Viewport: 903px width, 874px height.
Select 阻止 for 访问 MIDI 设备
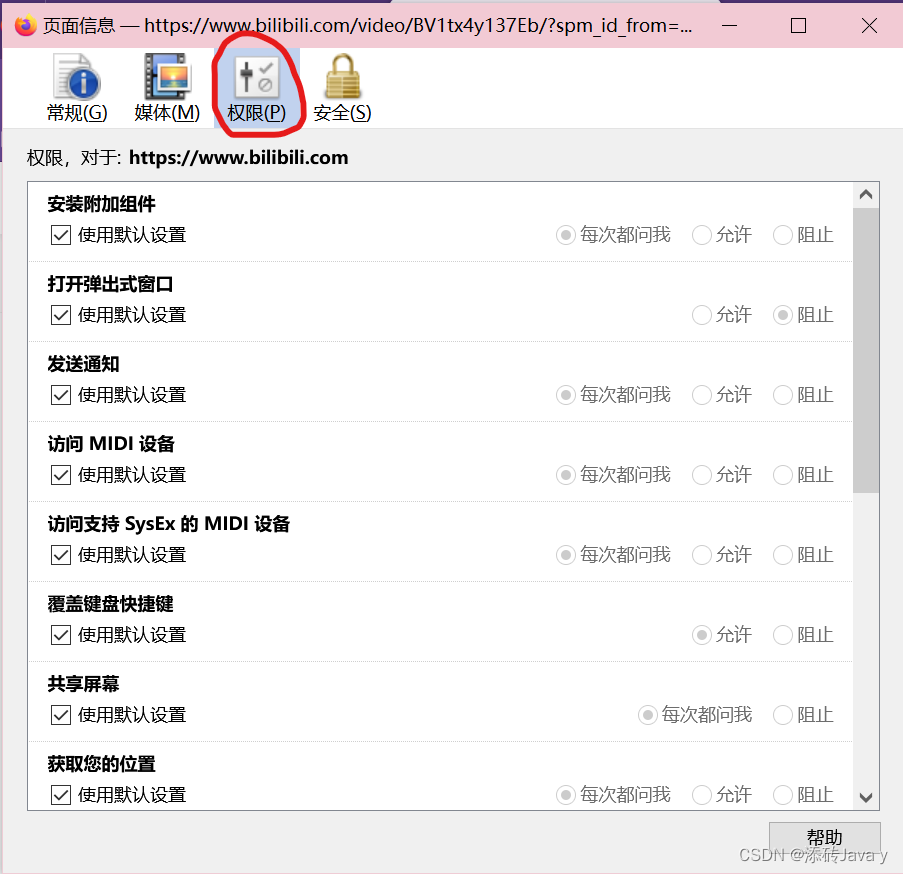tap(783, 475)
